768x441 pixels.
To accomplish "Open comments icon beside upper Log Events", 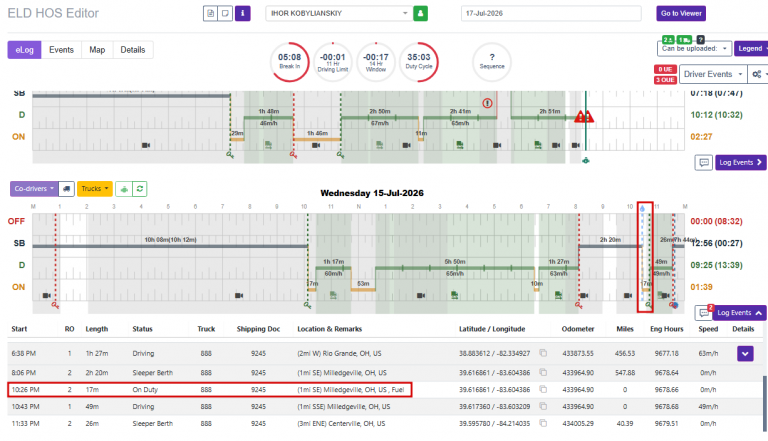I will [703, 163].
